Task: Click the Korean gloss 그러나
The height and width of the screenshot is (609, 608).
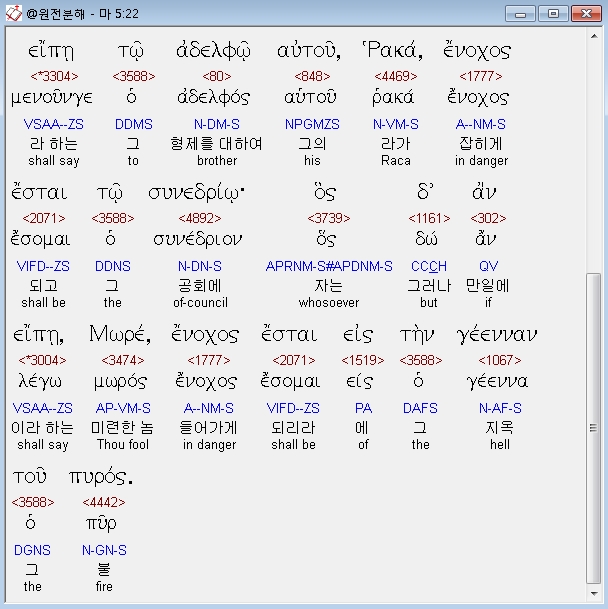Action: [429, 286]
